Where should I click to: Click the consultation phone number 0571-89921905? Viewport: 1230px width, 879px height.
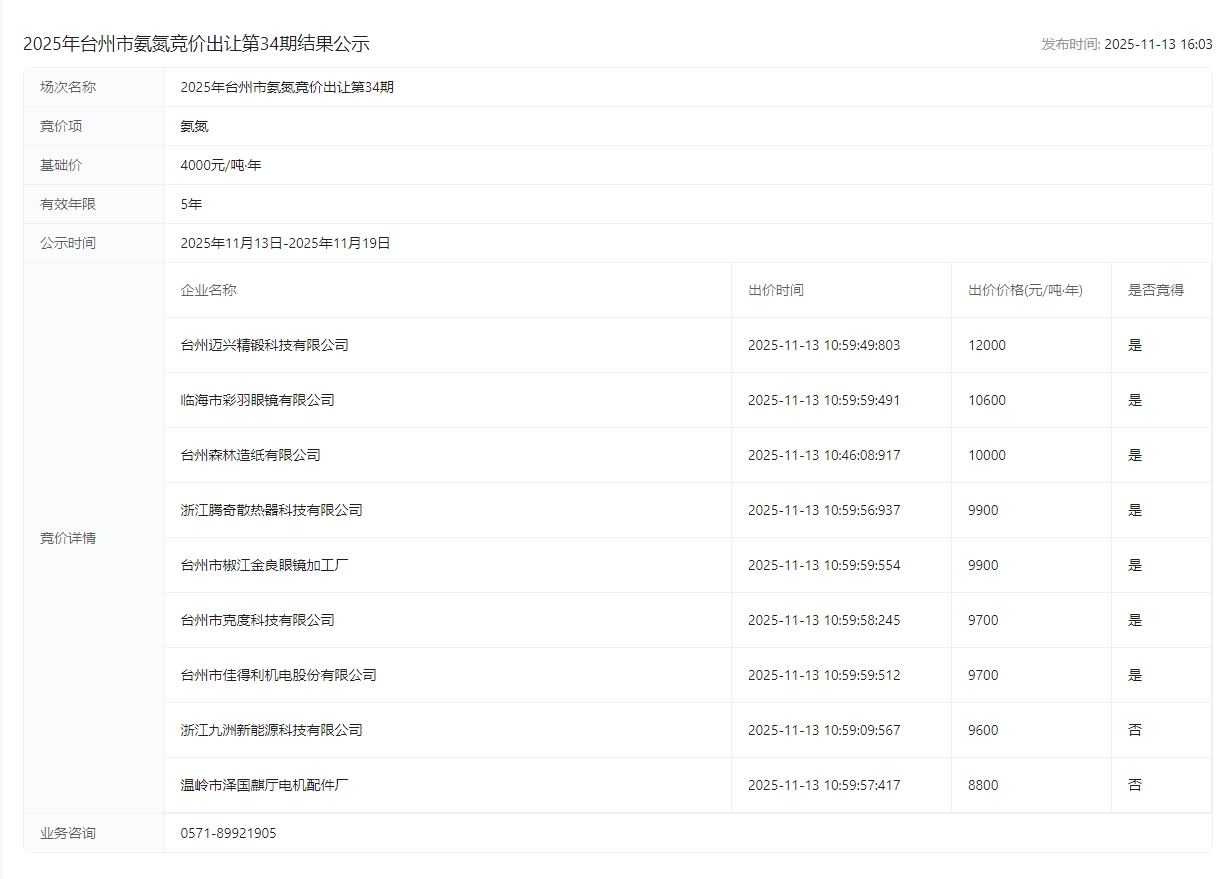click(x=228, y=833)
